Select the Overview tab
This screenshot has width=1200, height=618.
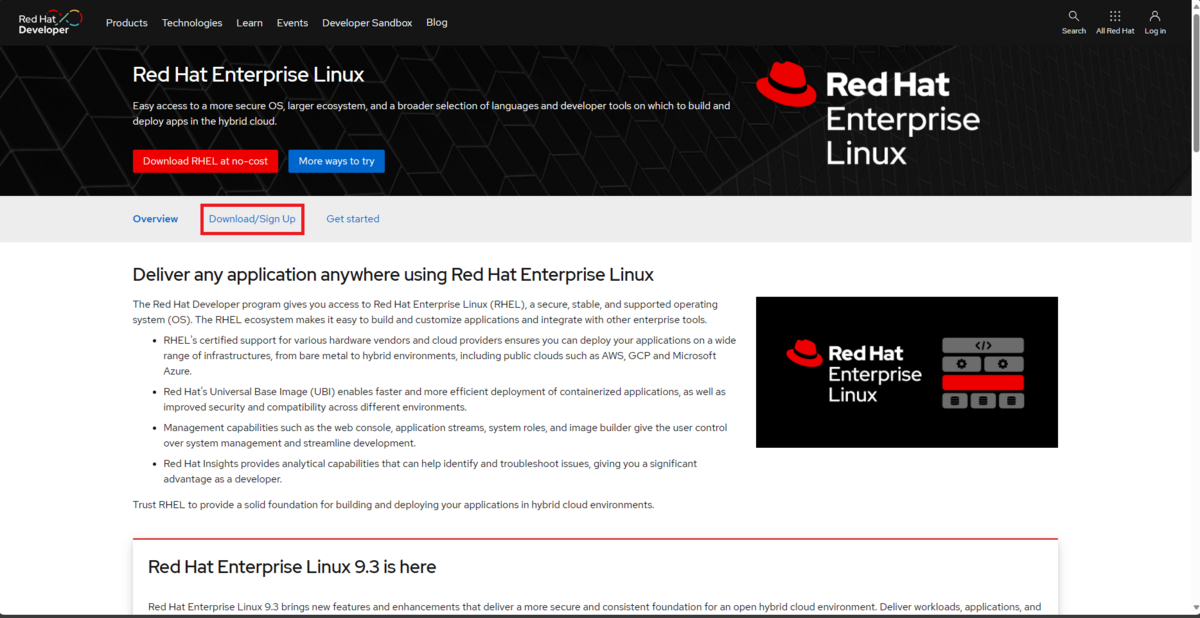pyautogui.click(x=155, y=219)
